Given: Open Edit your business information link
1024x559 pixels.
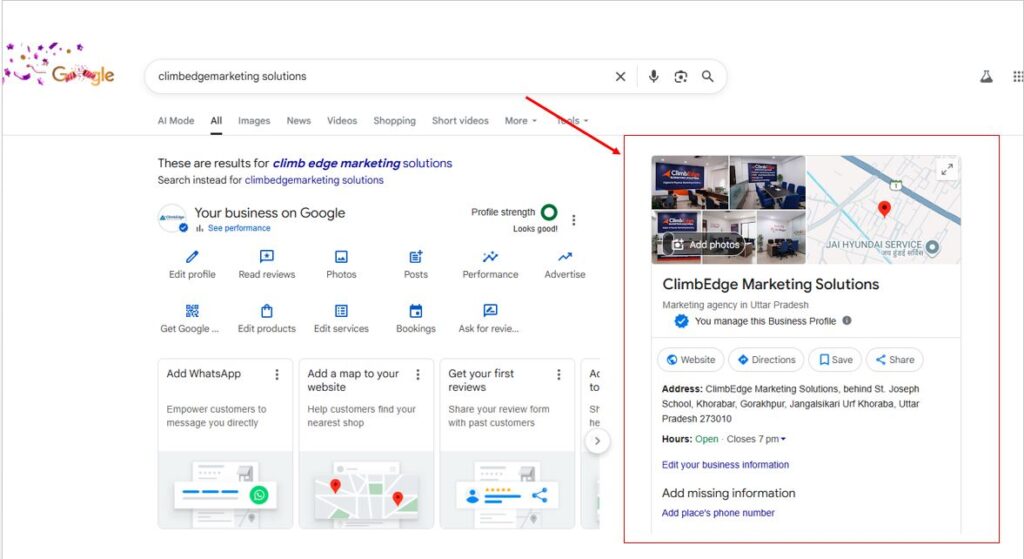Looking at the screenshot, I should pos(725,465).
